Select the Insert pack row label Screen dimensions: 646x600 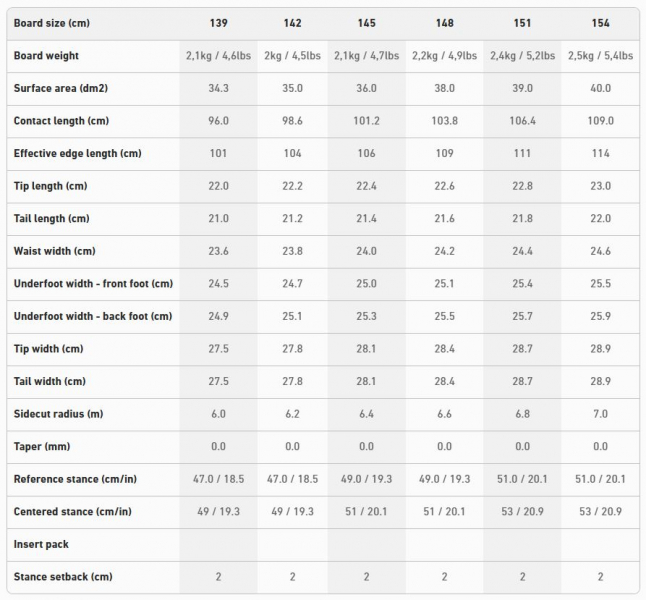pyautogui.click(x=41, y=544)
